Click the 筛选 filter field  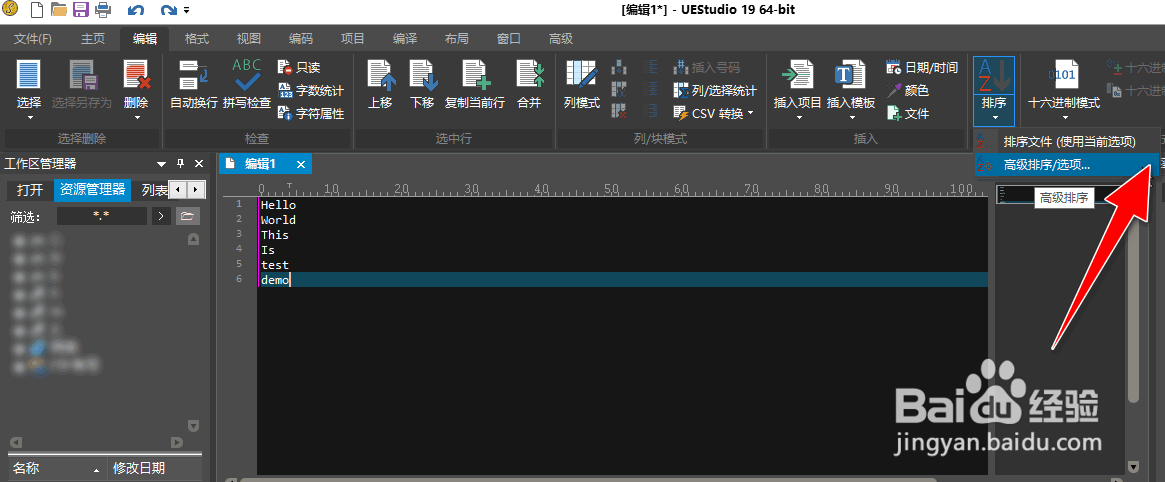click(102, 216)
